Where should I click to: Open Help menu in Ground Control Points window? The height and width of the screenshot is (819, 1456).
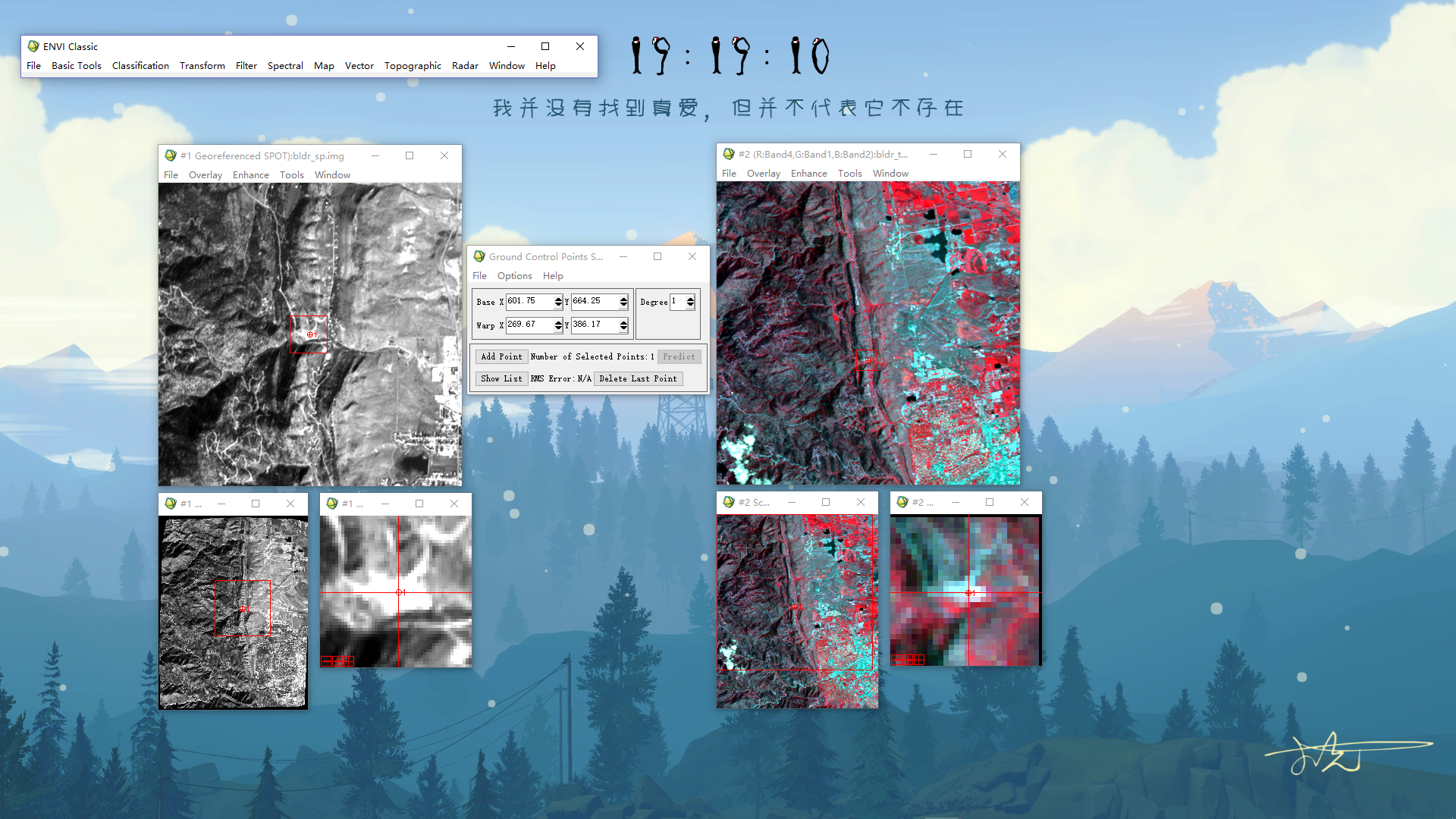pyautogui.click(x=553, y=276)
